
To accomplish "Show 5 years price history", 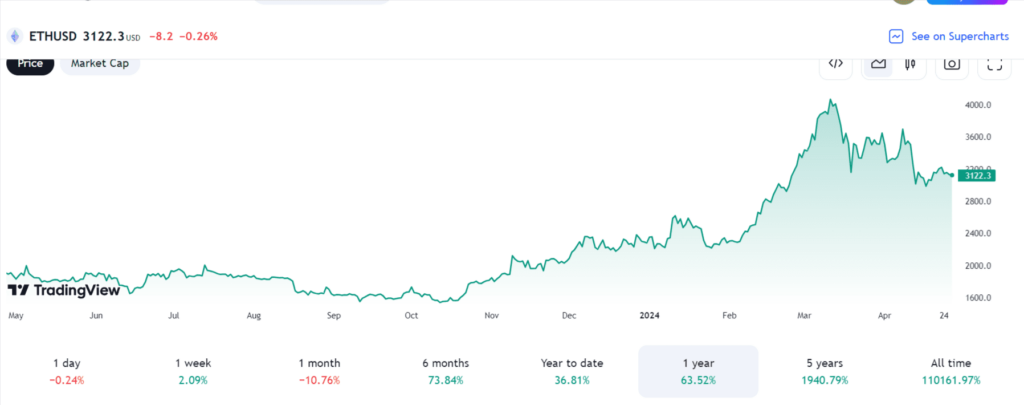I will coord(826,371).
